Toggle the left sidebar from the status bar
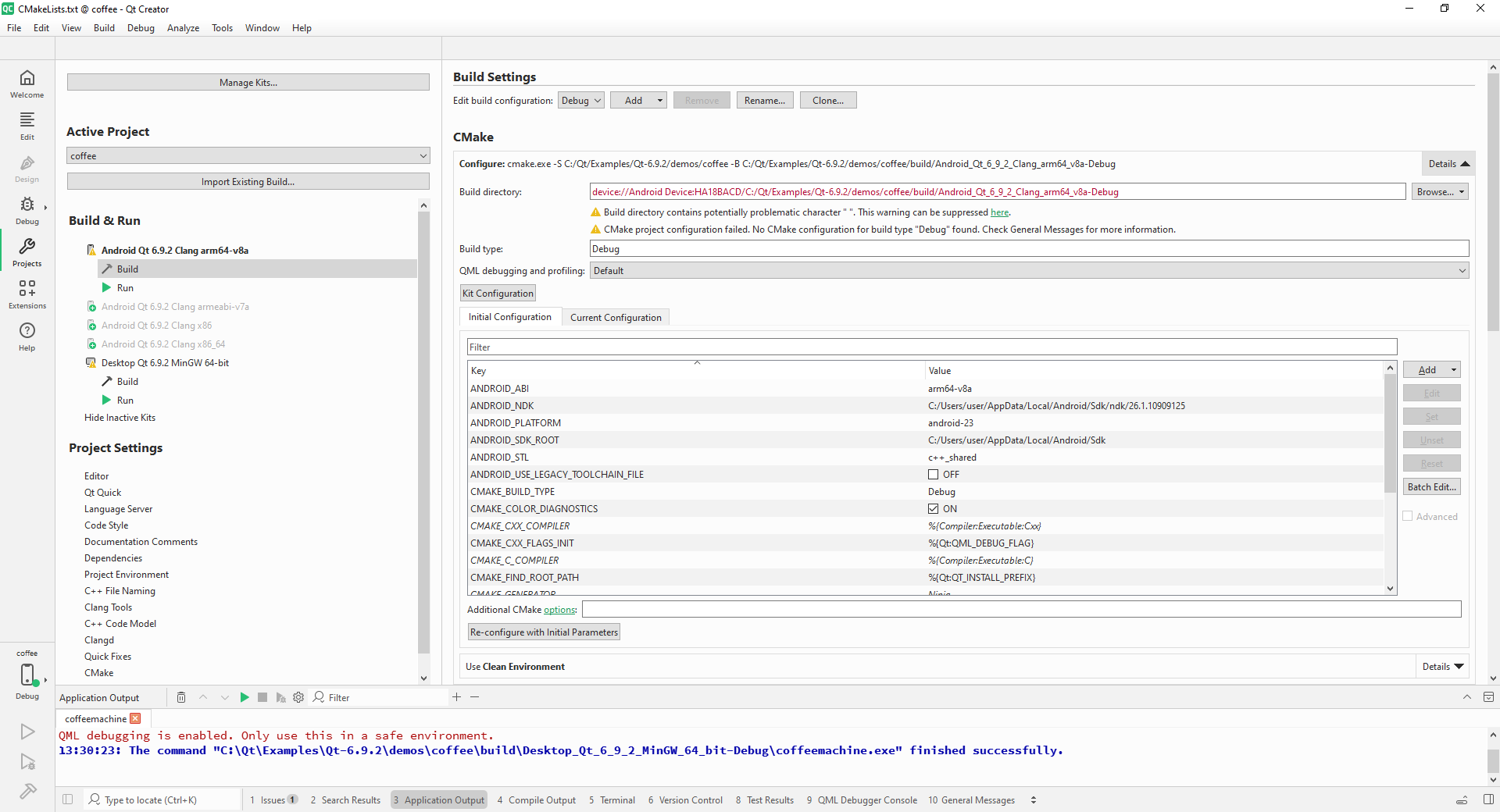1500x812 pixels. click(68, 800)
